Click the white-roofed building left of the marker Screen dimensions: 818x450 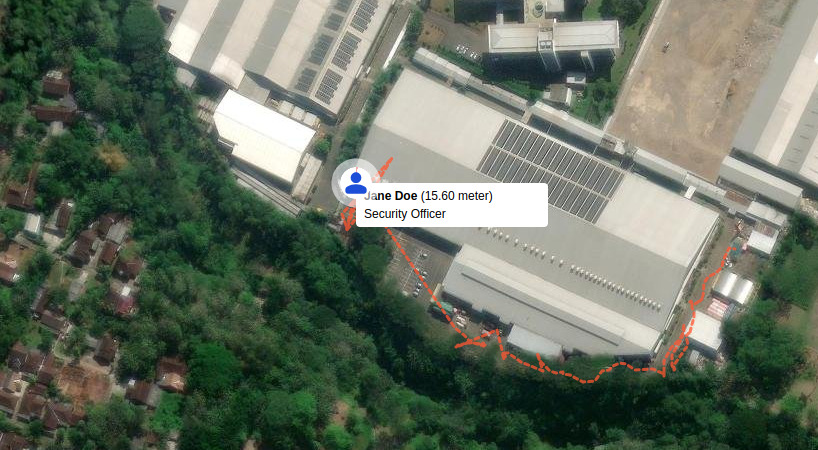[263, 137]
